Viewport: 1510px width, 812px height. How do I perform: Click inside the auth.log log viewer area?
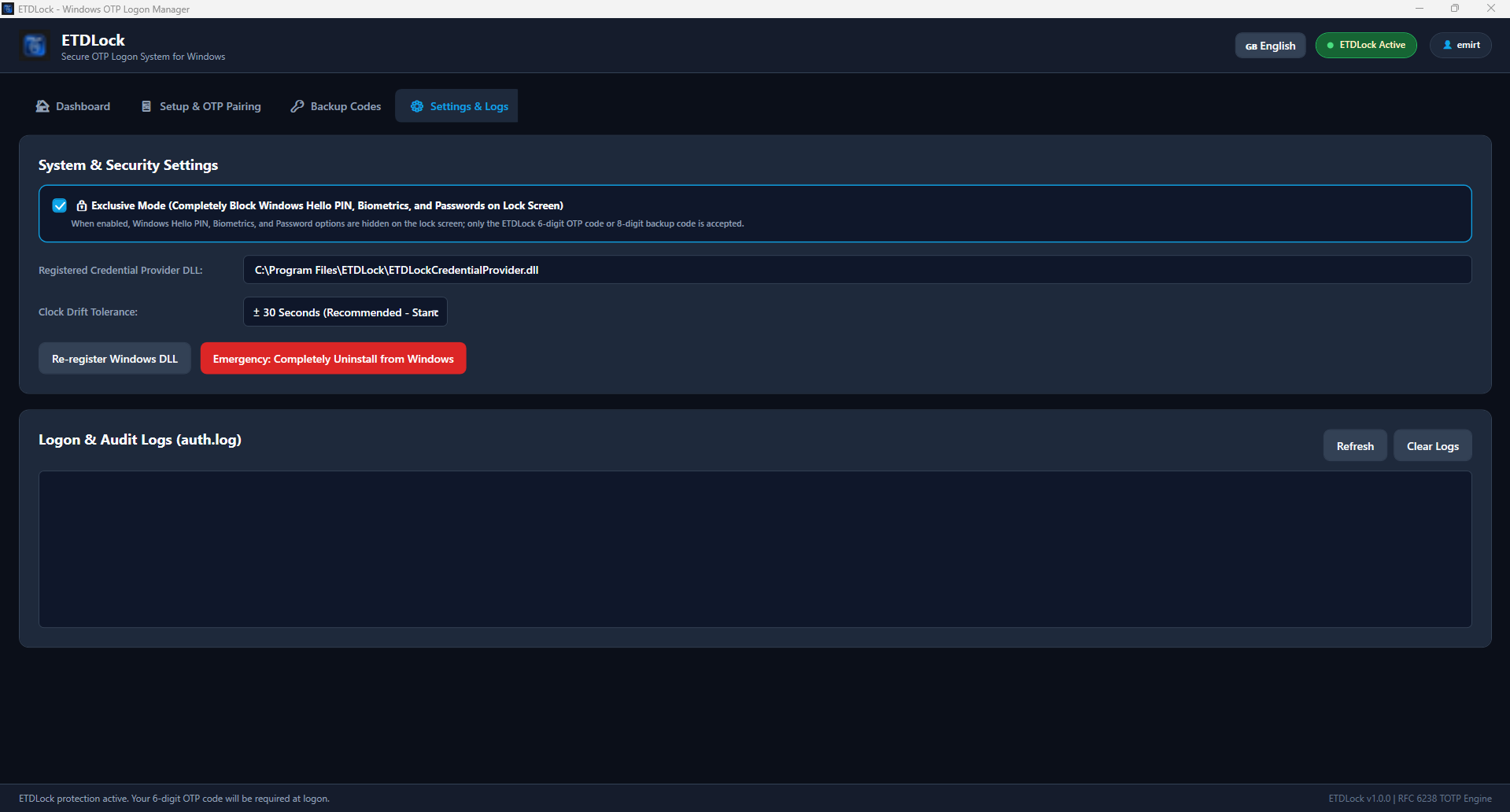[x=755, y=549]
